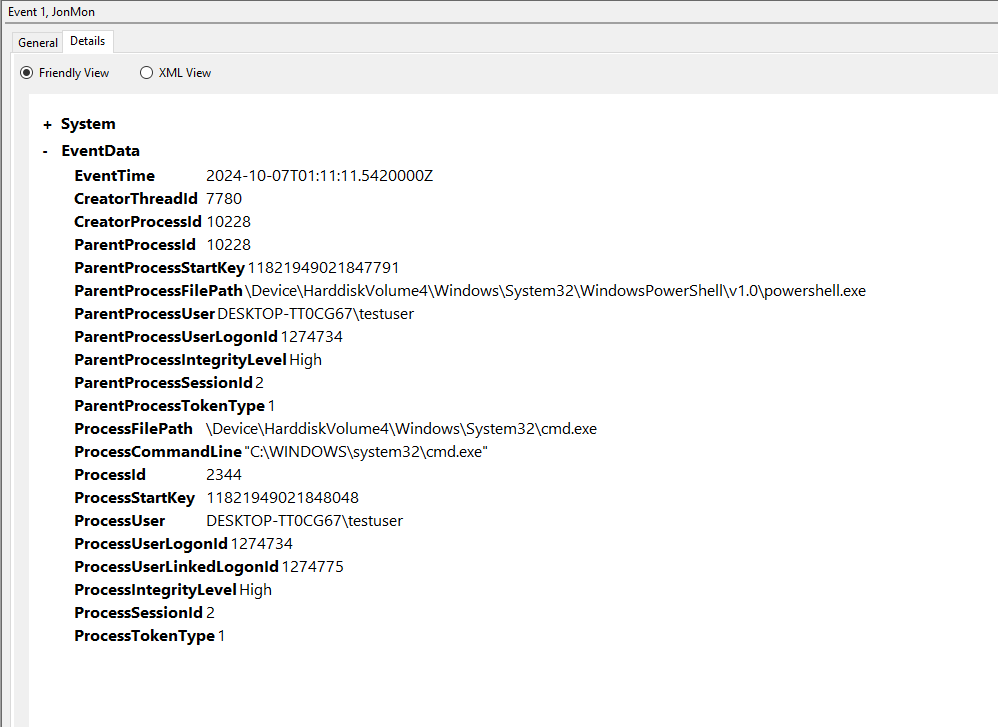Click the System heading text
998x727 pixels.
click(x=88, y=124)
